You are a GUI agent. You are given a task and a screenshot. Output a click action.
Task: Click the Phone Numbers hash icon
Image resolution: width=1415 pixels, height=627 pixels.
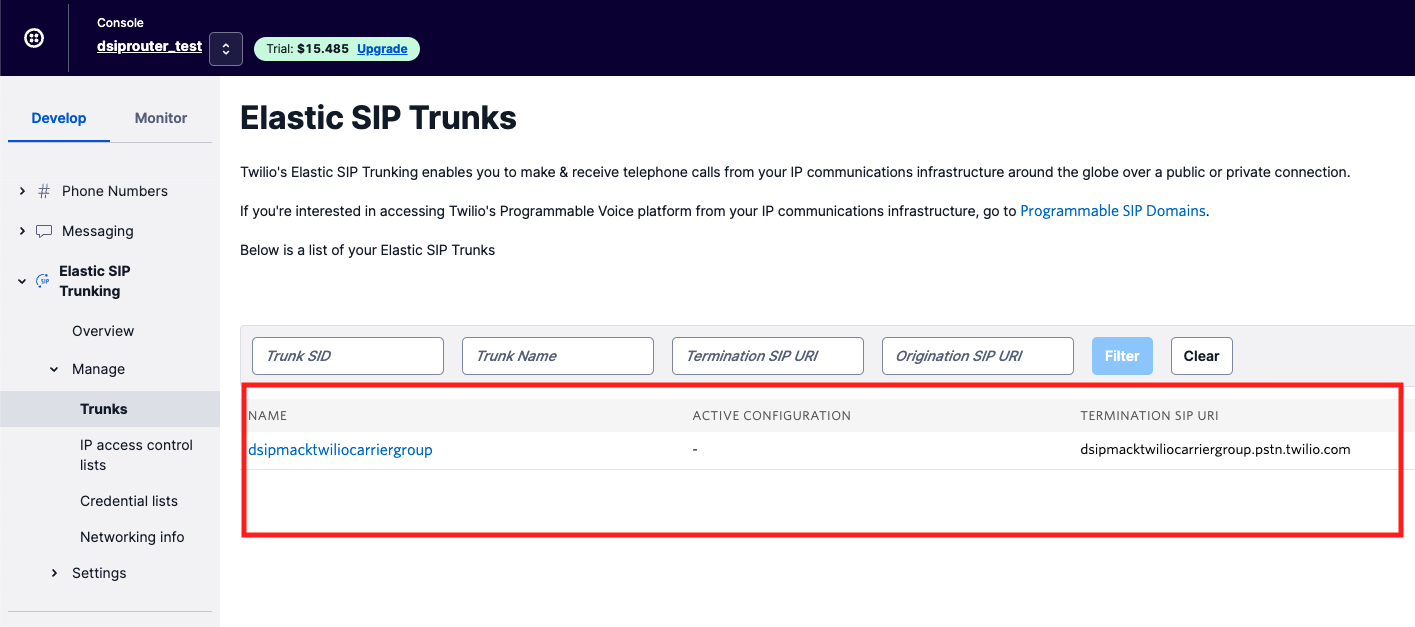pyautogui.click(x=44, y=190)
